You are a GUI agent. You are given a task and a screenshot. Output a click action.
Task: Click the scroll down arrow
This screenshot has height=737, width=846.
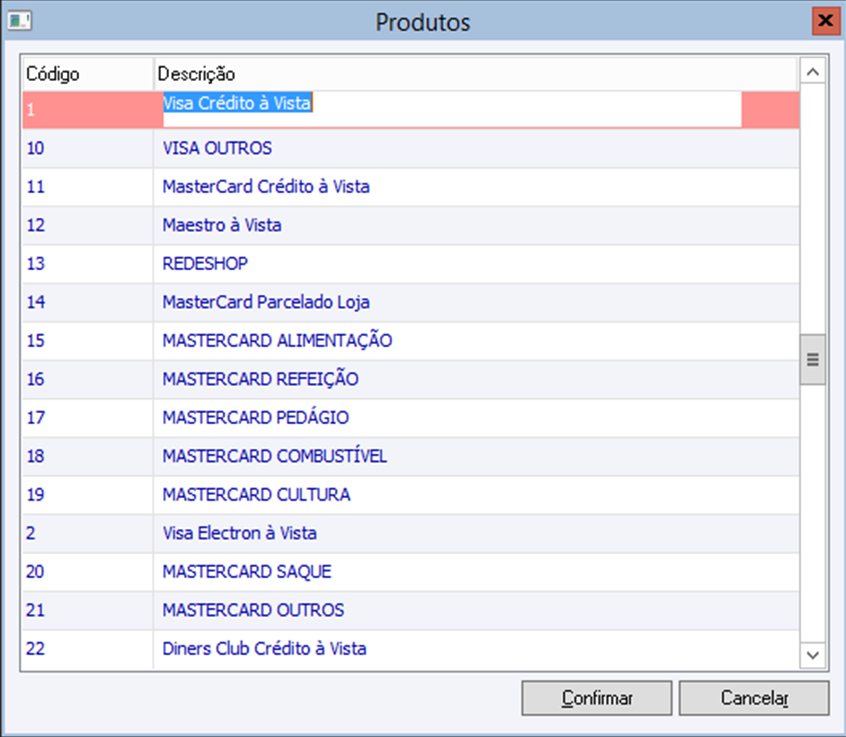point(813,655)
